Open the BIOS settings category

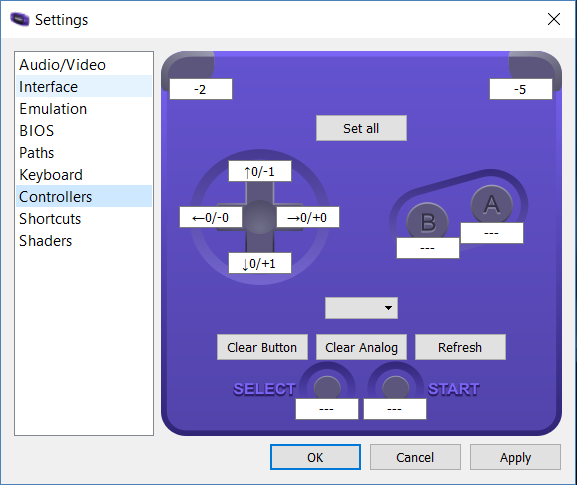pyautogui.click(x=84, y=131)
